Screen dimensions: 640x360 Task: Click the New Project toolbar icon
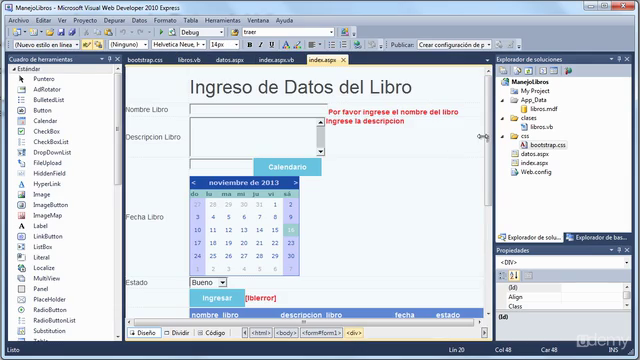point(17,32)
